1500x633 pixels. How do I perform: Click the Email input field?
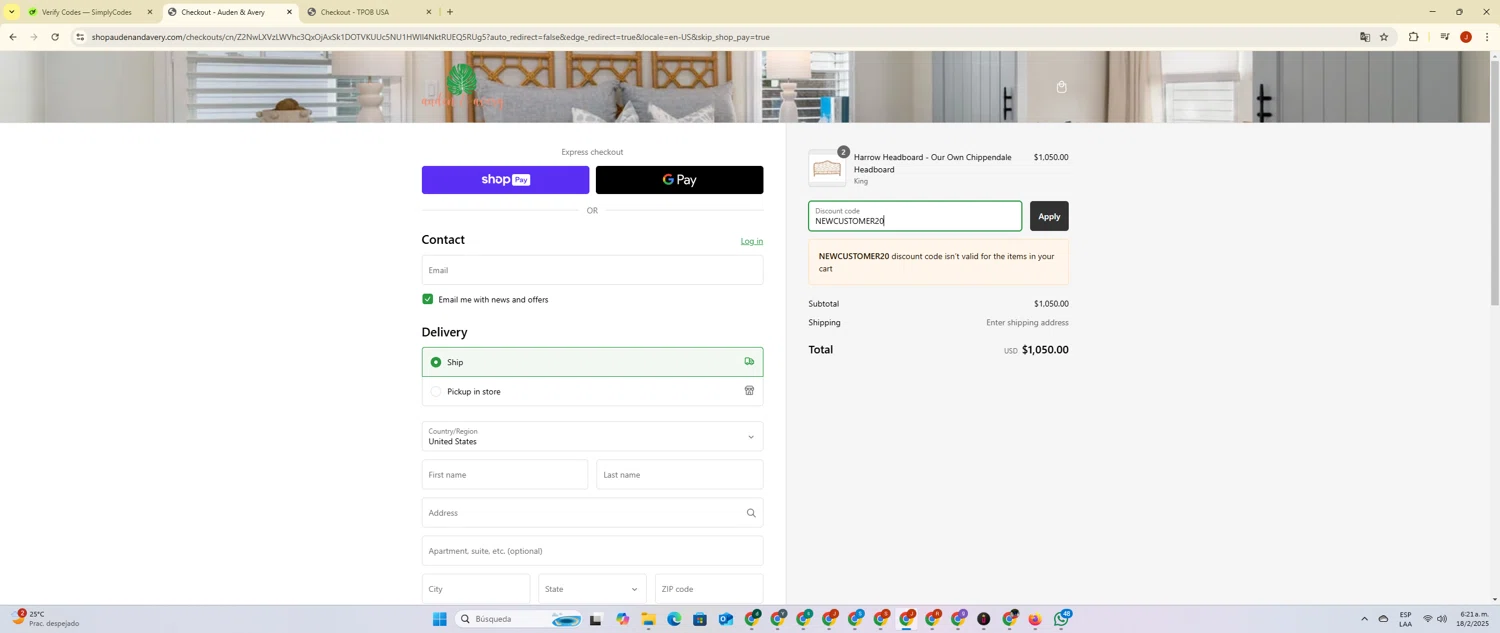pos(592,270)
